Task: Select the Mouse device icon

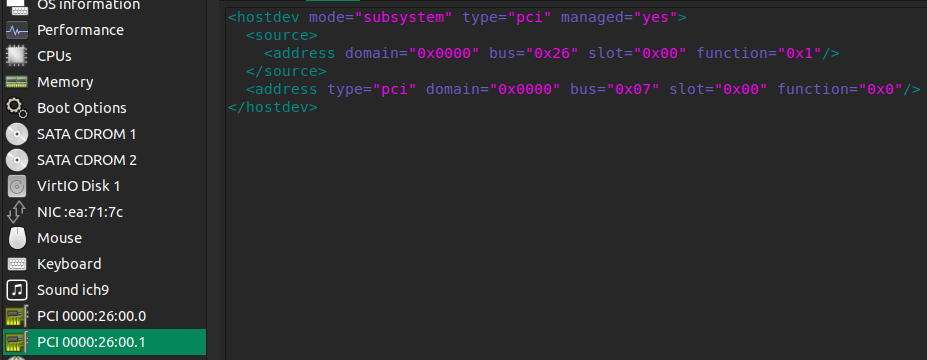Action: coord(17,238)
